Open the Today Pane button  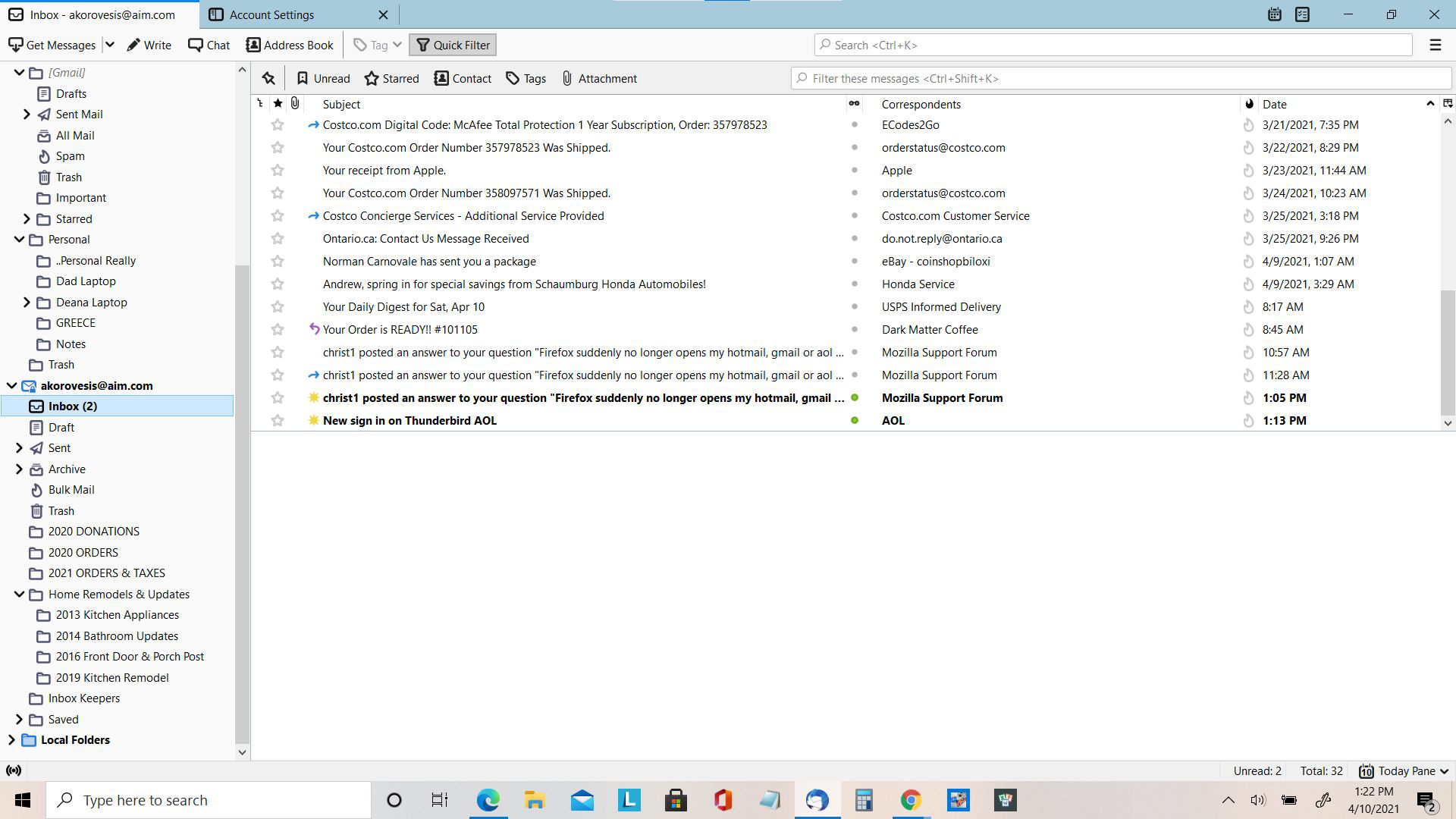1404,770
